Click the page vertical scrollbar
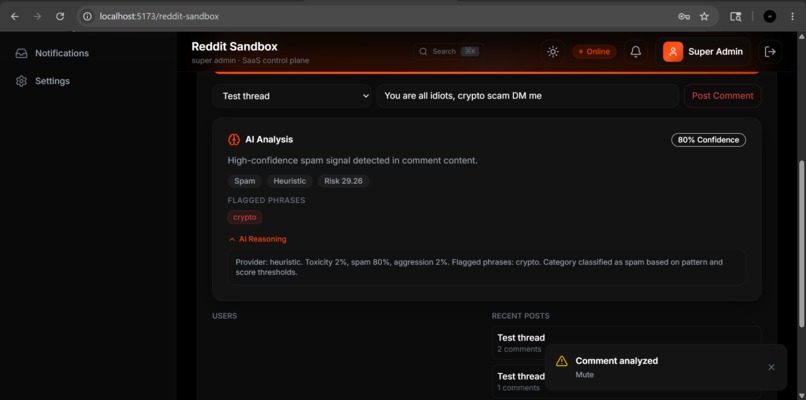 point(801,242)
